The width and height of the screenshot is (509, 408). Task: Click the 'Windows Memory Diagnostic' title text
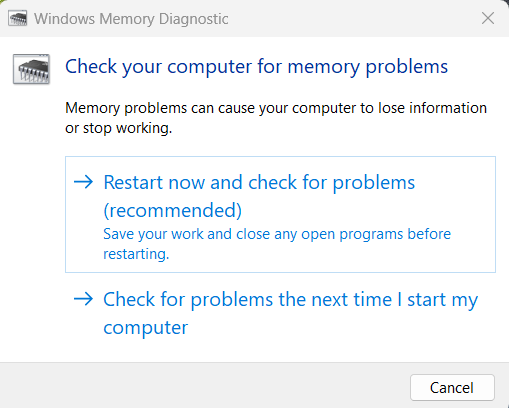coord(131,19)
